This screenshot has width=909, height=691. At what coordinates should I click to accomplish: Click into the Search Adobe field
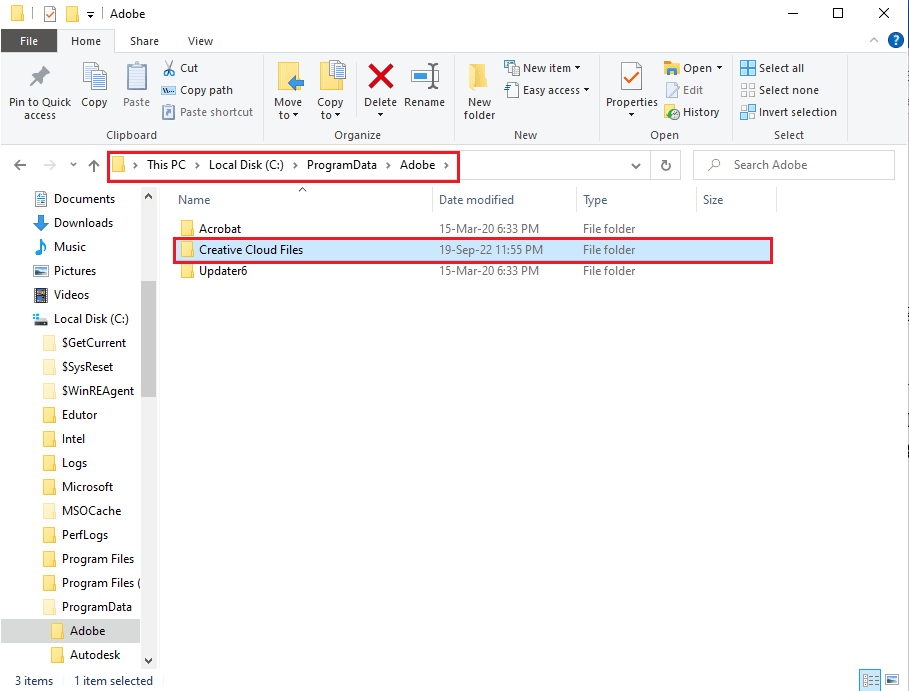click(794, 165)
